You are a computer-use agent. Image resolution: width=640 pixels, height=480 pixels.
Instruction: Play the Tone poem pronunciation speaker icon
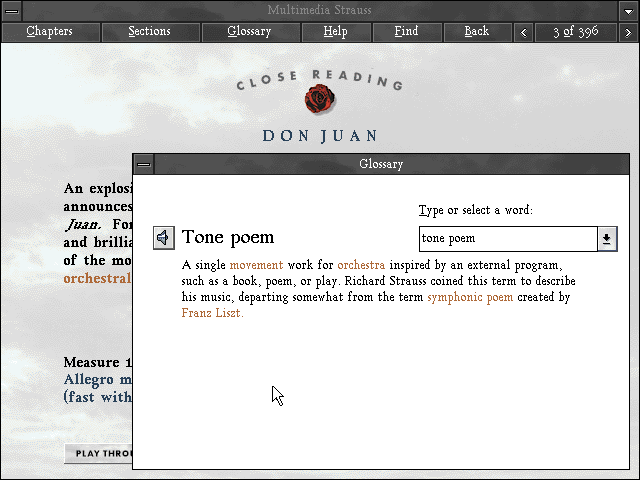pyautogui.click(x=164, y=238)
